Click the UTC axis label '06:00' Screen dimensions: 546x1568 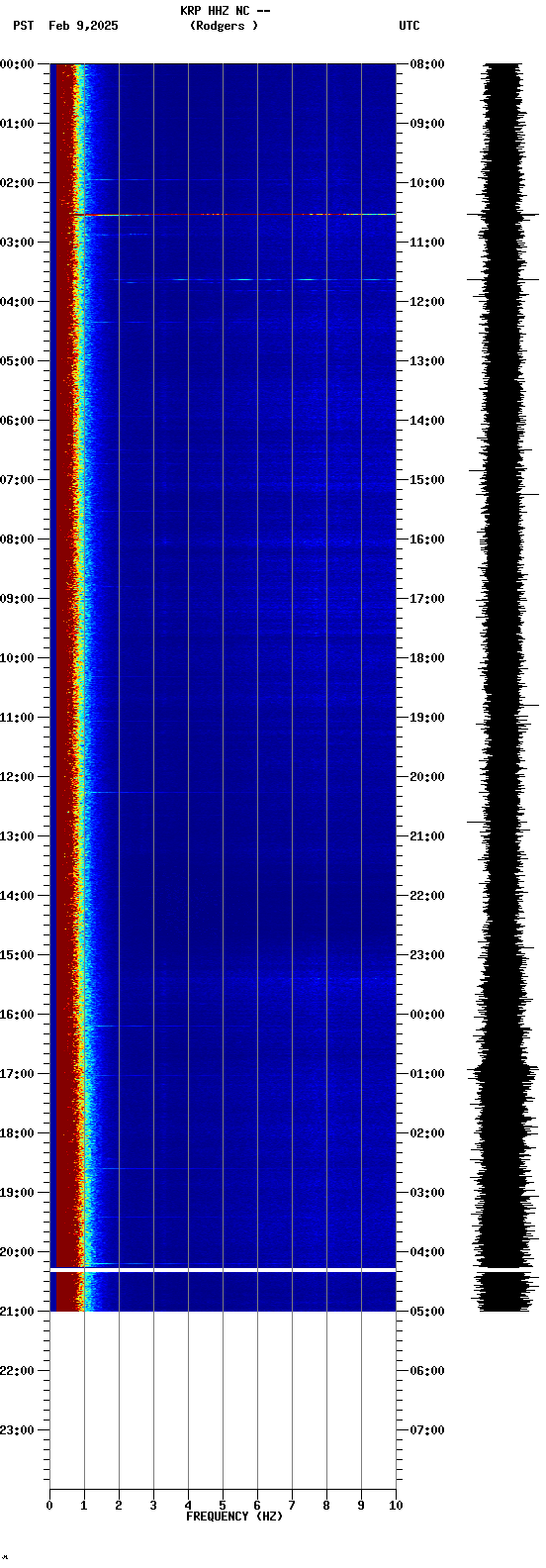(x=427, y=1371)
